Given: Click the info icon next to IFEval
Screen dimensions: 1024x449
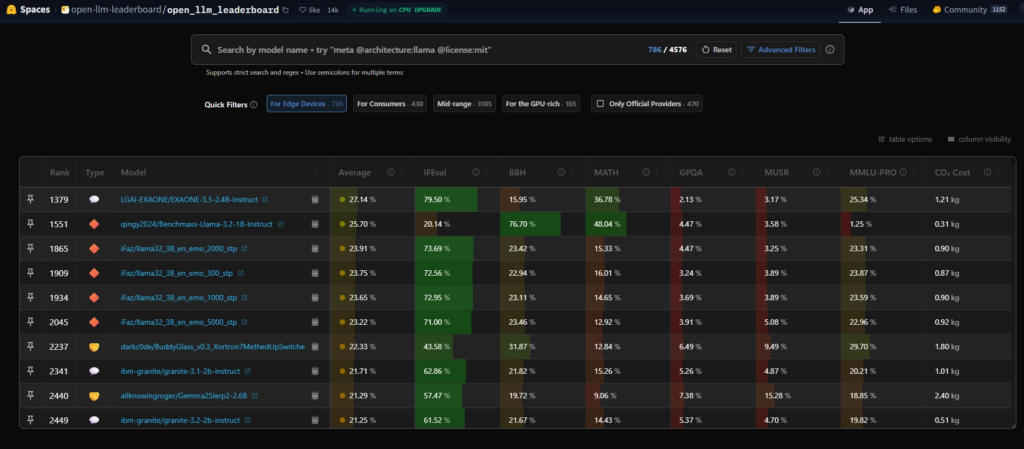Looking at the screenshot, I should [x=475, y=173].
